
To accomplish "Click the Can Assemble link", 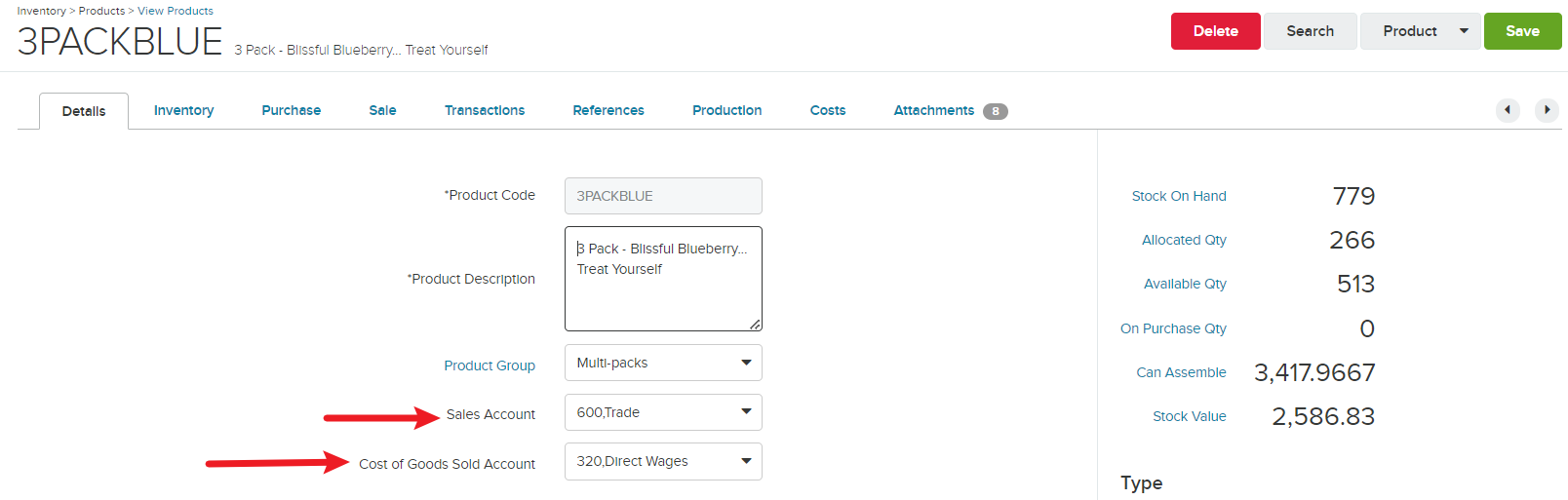I will click(1181, 372).
